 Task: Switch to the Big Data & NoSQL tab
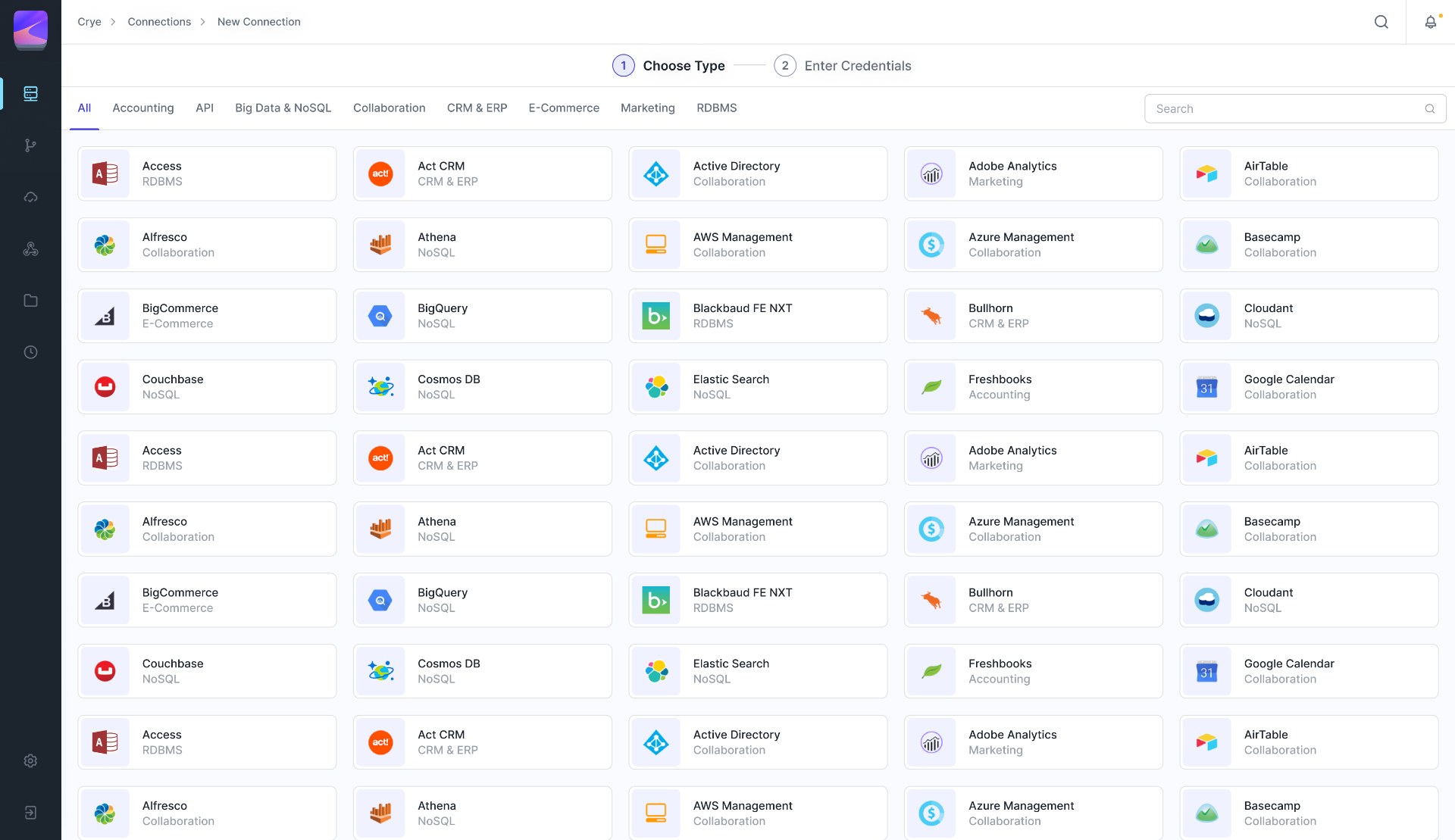(283, 108)
